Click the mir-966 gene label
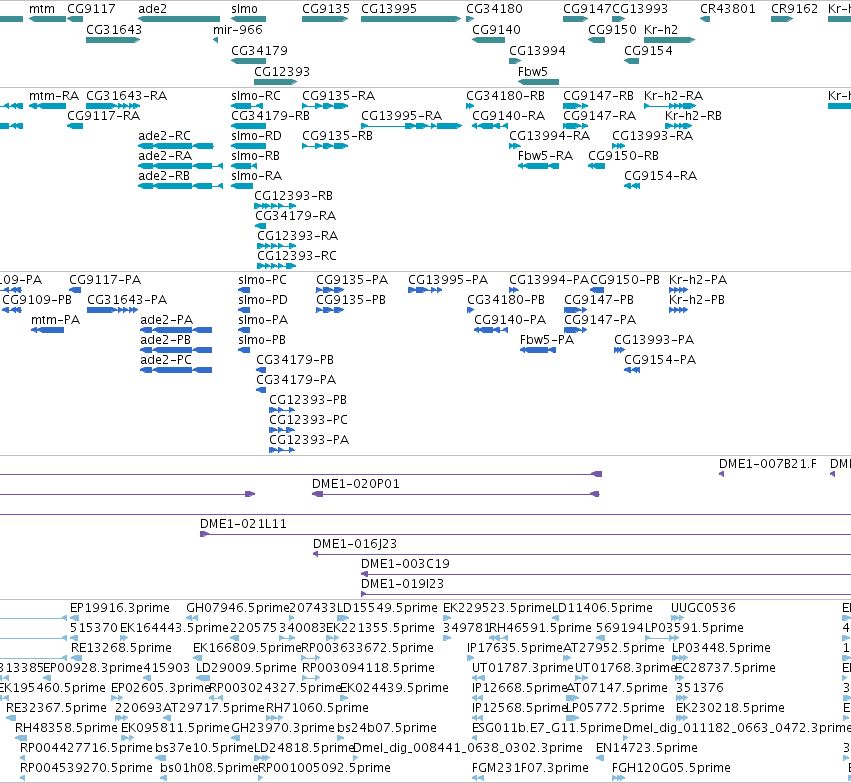The width and height of the screenshot is (851, 783). coord(238,30)
